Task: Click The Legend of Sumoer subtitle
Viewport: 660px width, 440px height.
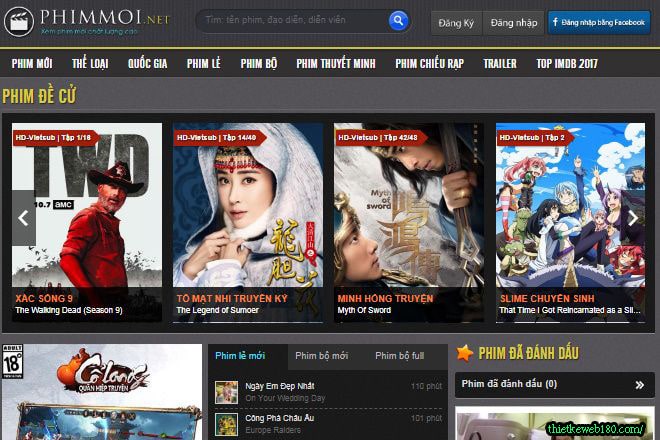Action: 218,310
